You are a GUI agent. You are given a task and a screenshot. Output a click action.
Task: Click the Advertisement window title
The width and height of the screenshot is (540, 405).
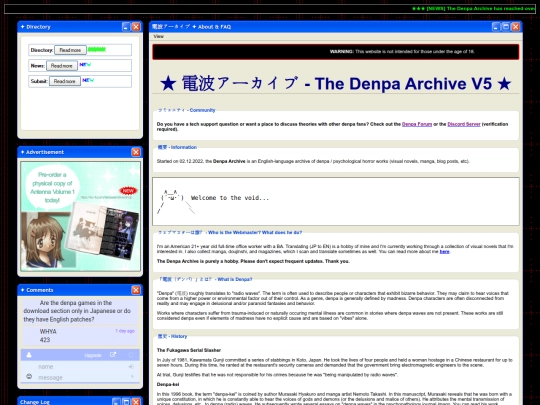click(45, 152)
